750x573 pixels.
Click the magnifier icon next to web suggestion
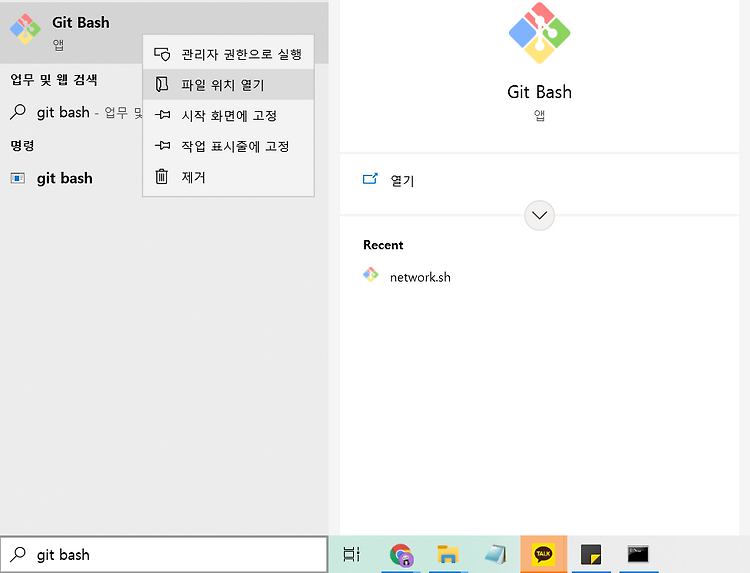pyautogui.click(x=18, y=112)
